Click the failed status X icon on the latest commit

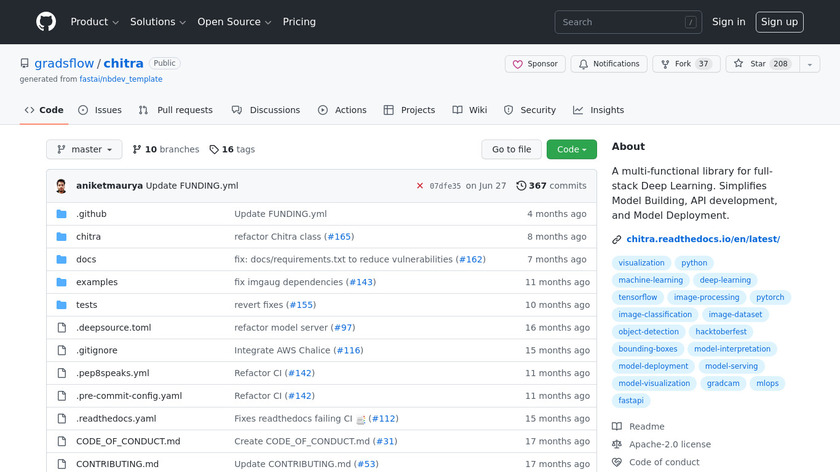[420, 186]
